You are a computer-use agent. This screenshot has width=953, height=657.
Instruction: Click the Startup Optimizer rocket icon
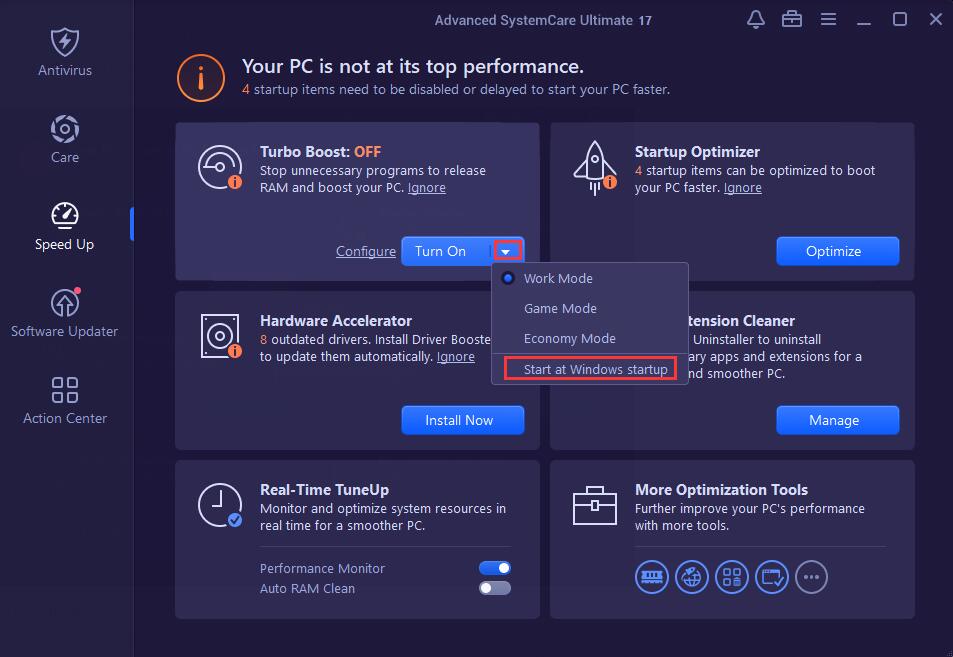pyautogui.click(x=594, y=168)
